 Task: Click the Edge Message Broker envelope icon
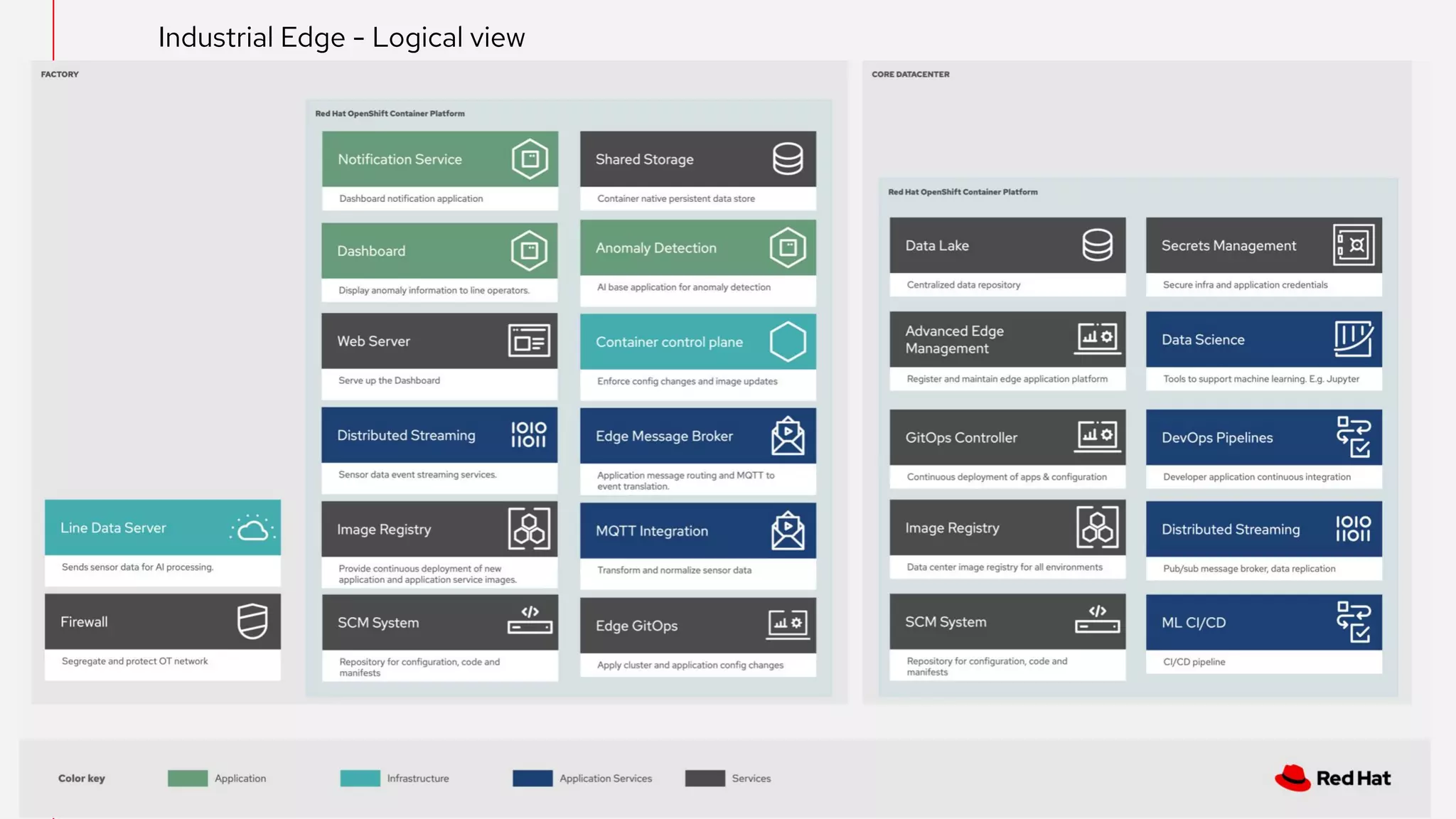[x=788, y=436]
